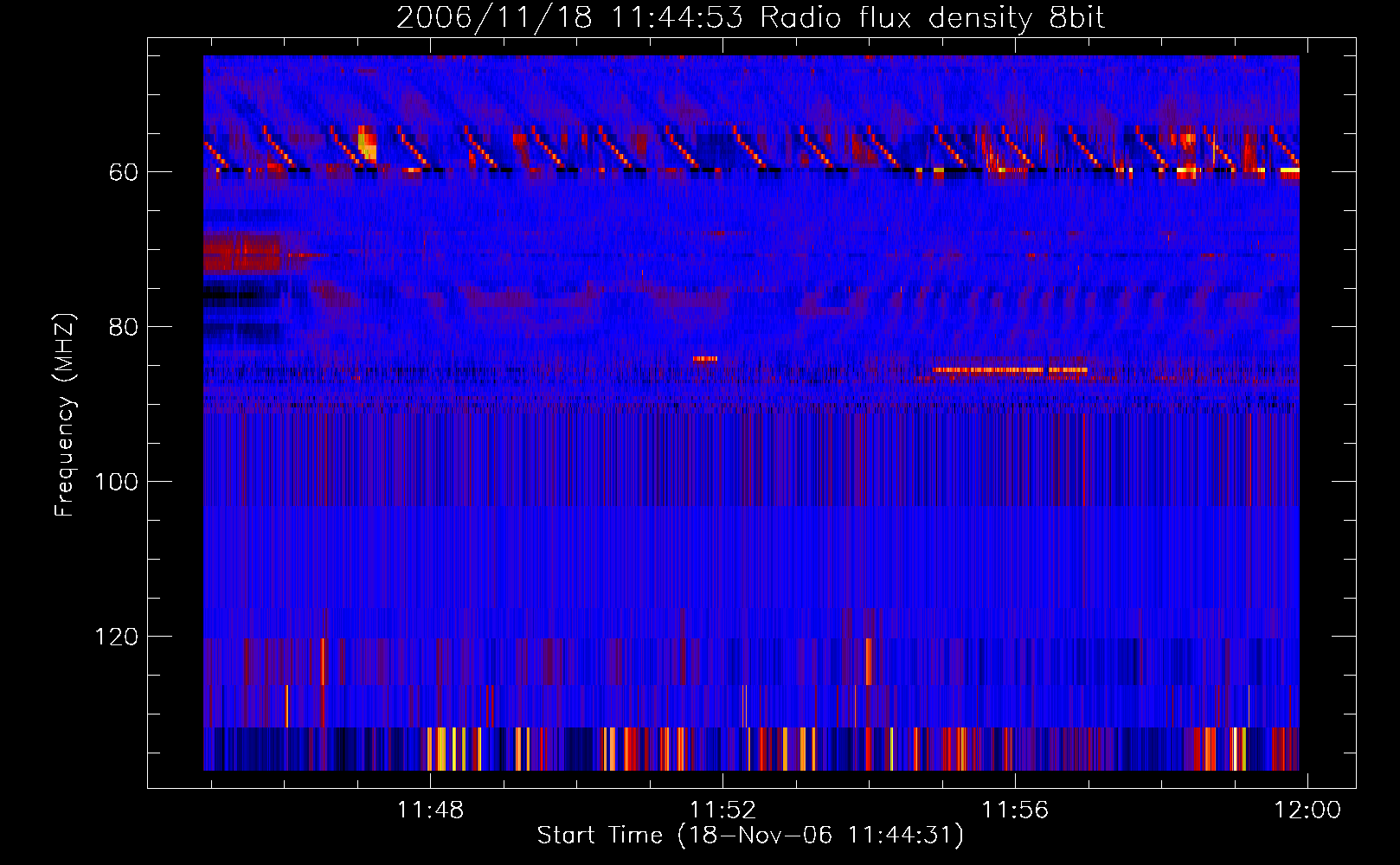Click the 12:00 time tick label
The height and width of the screenshot is (865, 1400).
click(1307, 810)
